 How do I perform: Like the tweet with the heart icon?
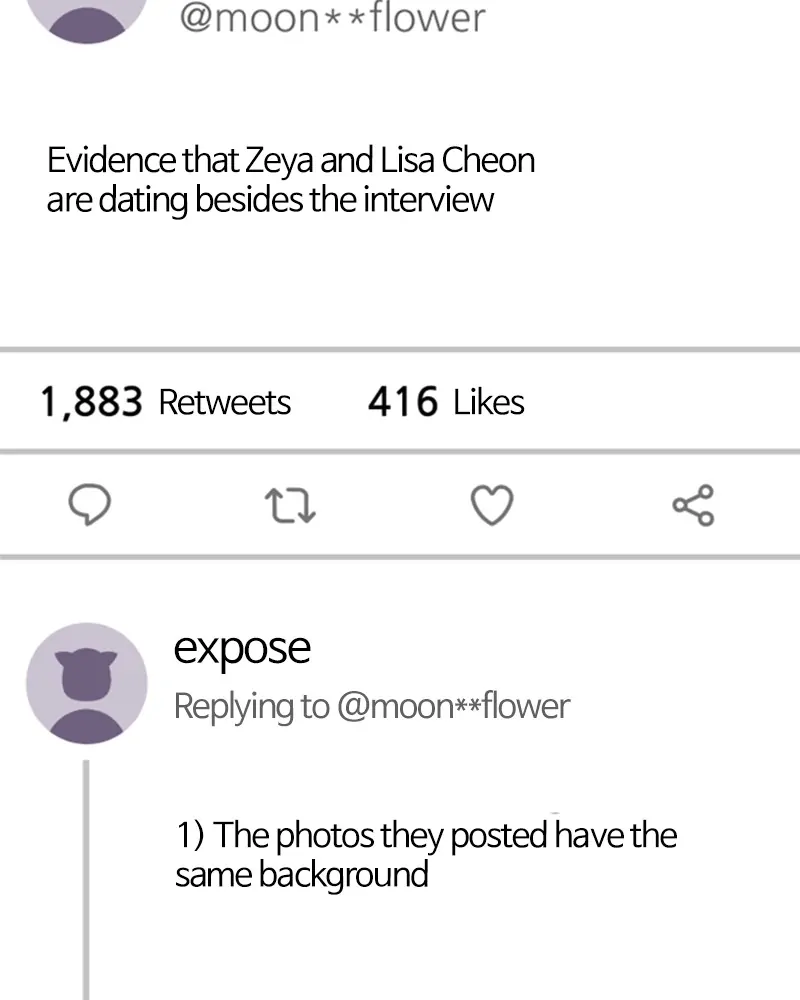coord(492,506)
